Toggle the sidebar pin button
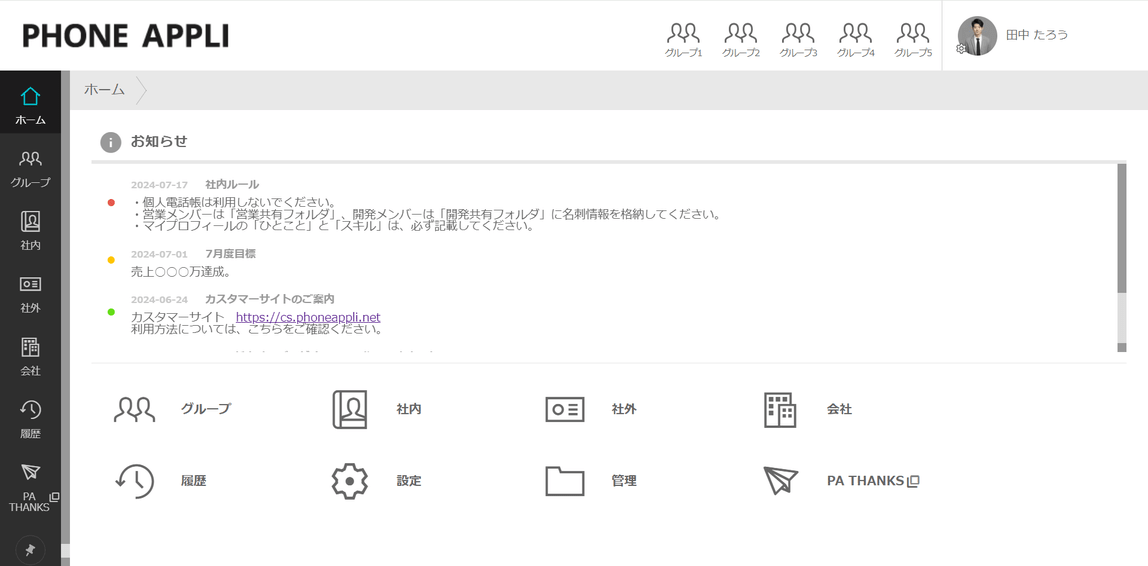 pyautogui.click(x=30, y=550)
